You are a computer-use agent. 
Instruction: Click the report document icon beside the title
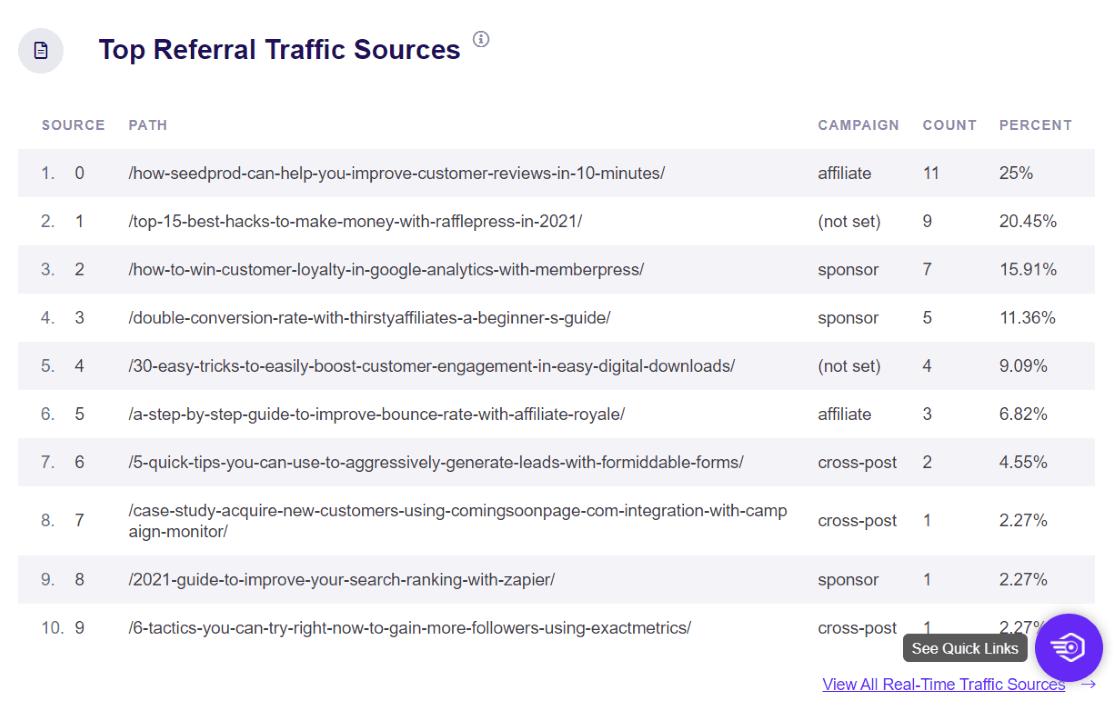[41, 50]
